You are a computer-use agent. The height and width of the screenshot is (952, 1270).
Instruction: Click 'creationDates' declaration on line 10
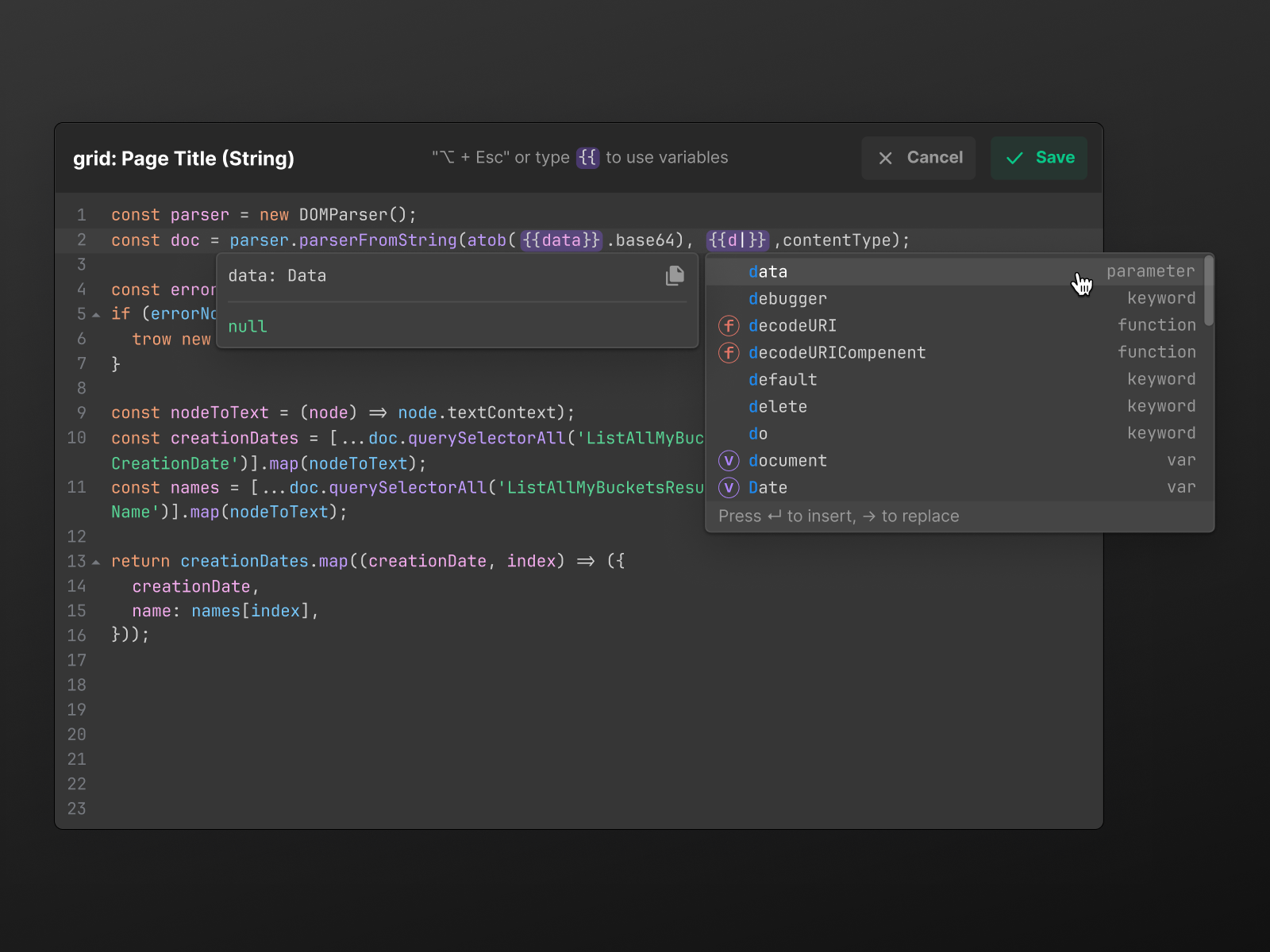point(235,439)
